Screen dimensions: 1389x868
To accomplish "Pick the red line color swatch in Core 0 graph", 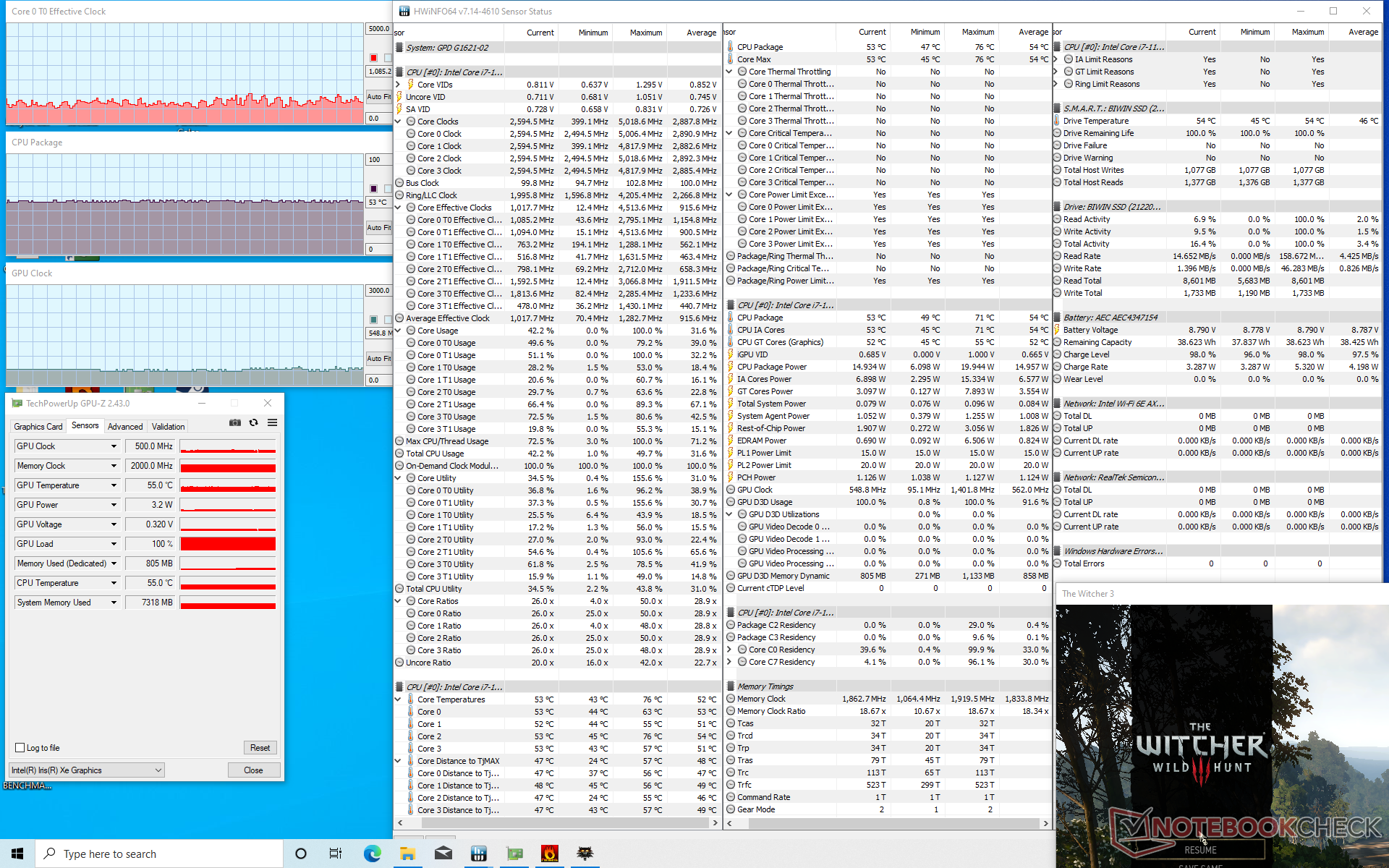I will pyautogui.click(x=373, y=58).
